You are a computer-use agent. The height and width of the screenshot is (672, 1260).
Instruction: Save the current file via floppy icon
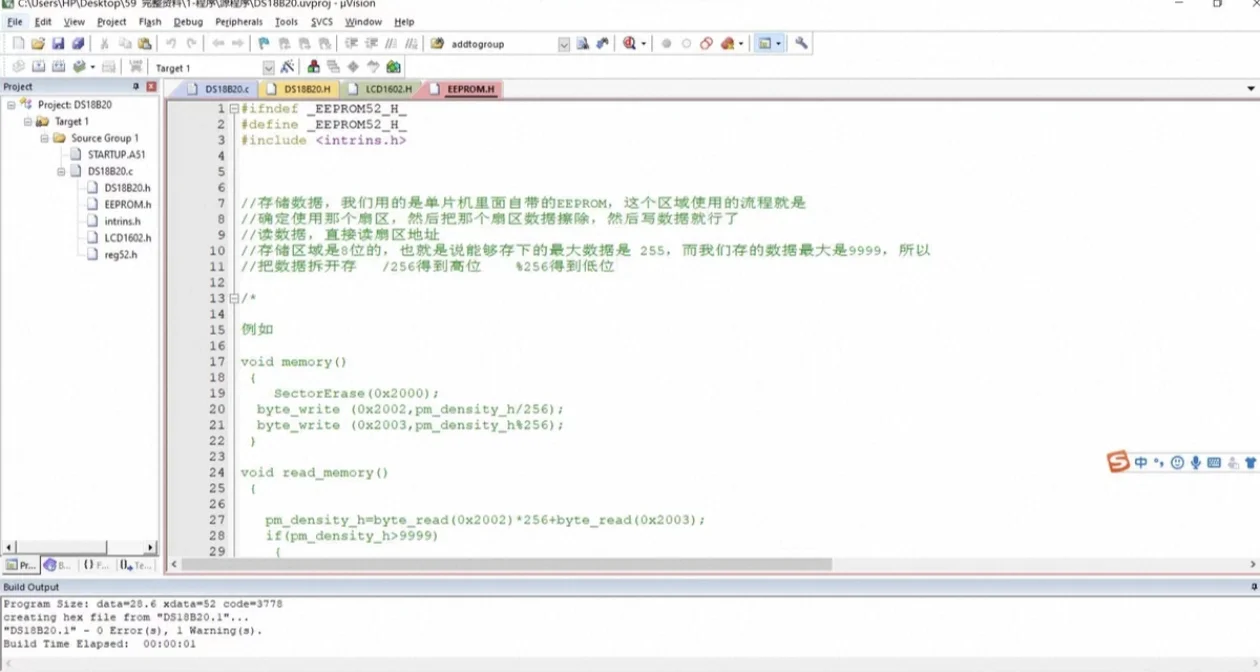[x=58, y=44]
